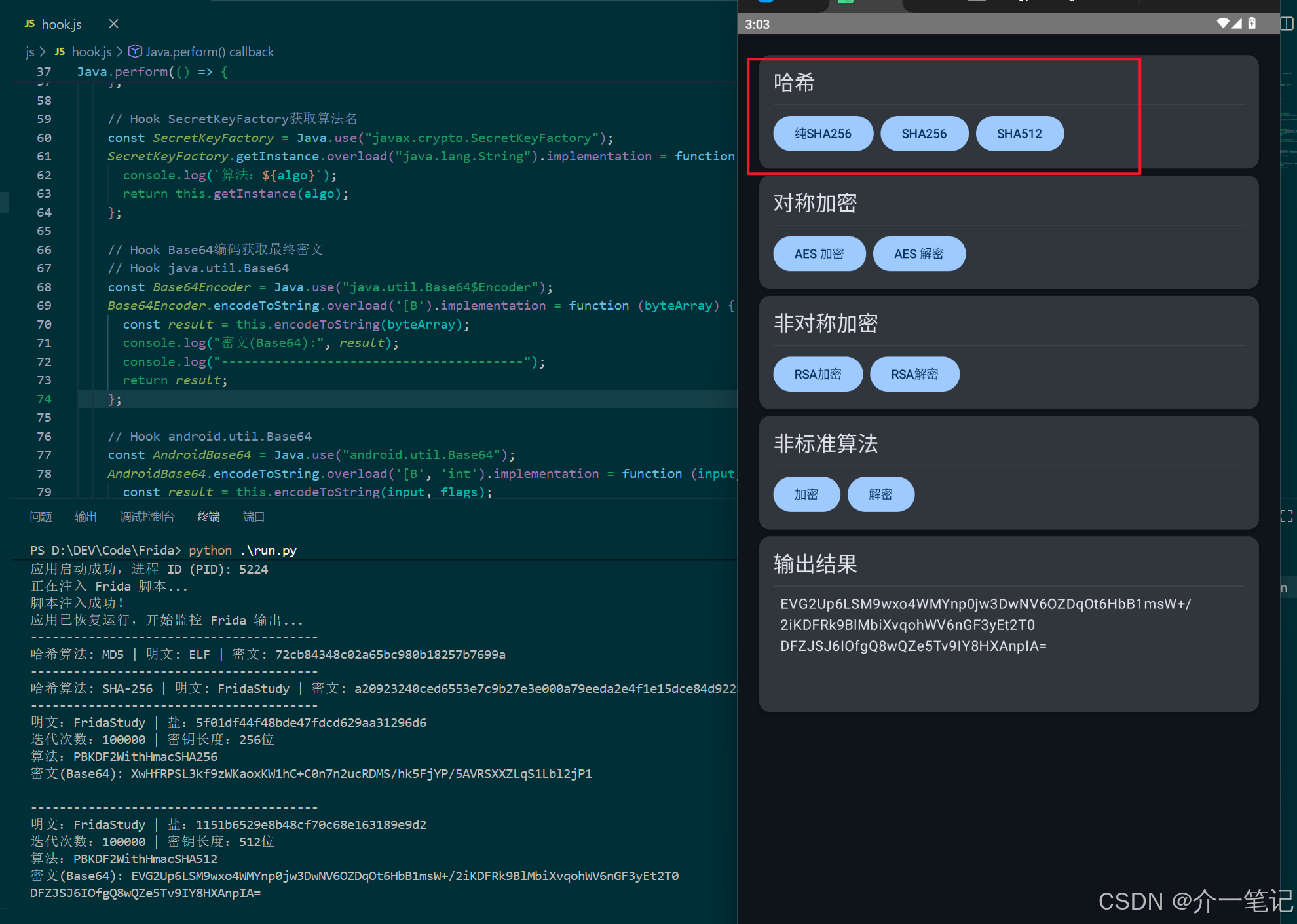Click the fullscreen brackets icon at right edge
This screenshot has width=1297, height=924.
(1287, 516)
